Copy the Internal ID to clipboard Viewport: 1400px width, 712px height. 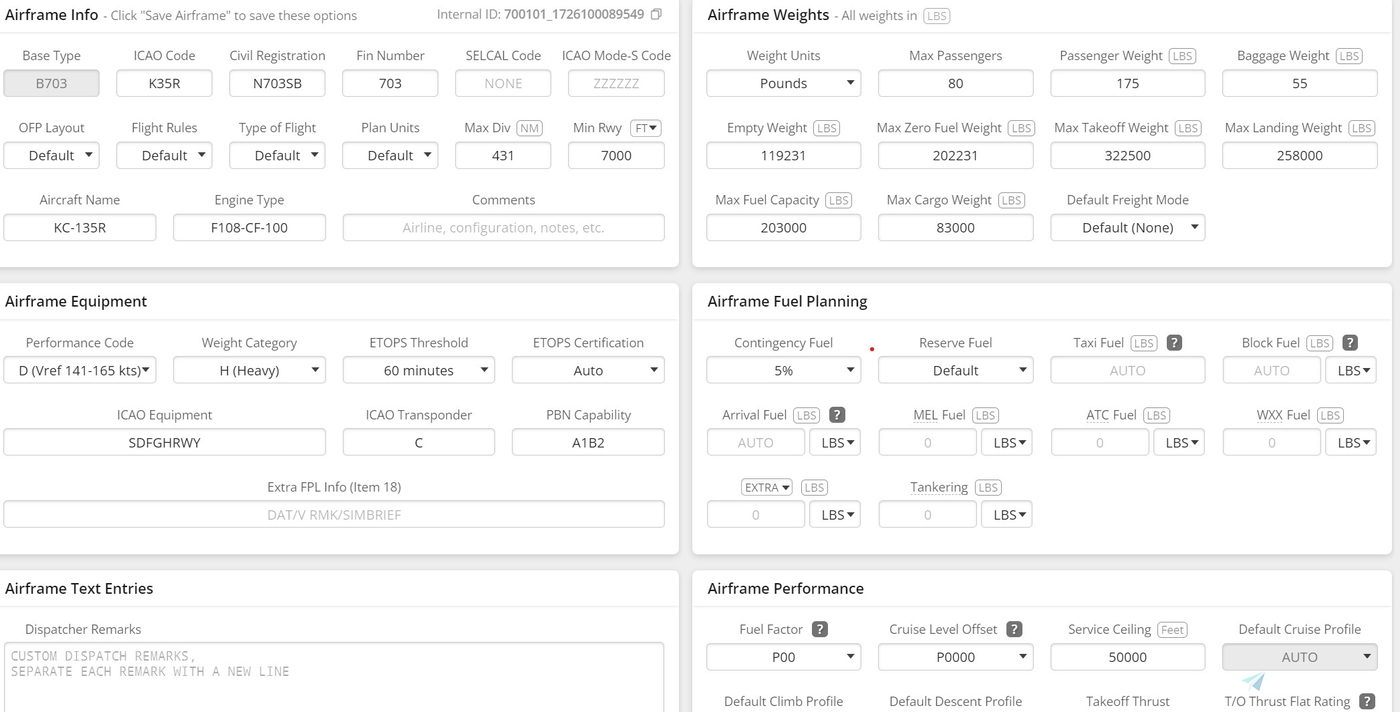[x=656, y=15]
